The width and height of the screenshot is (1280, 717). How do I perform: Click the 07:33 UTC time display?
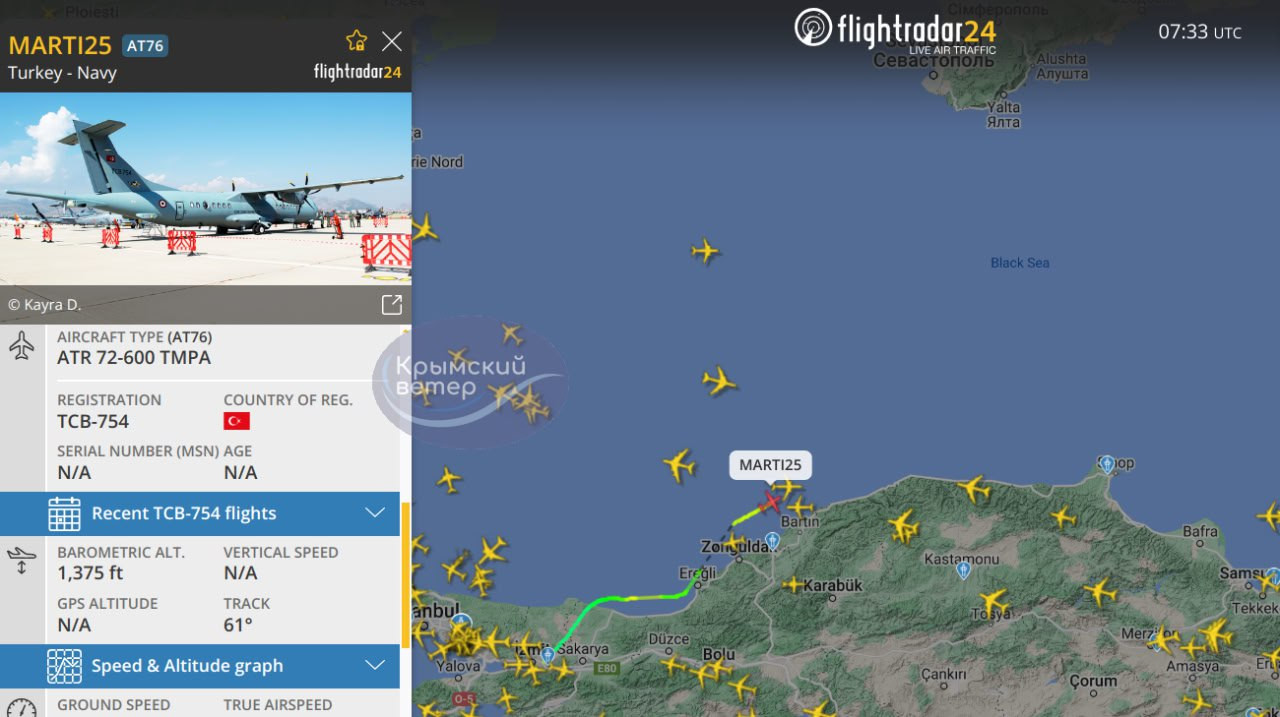[1199, 32]
